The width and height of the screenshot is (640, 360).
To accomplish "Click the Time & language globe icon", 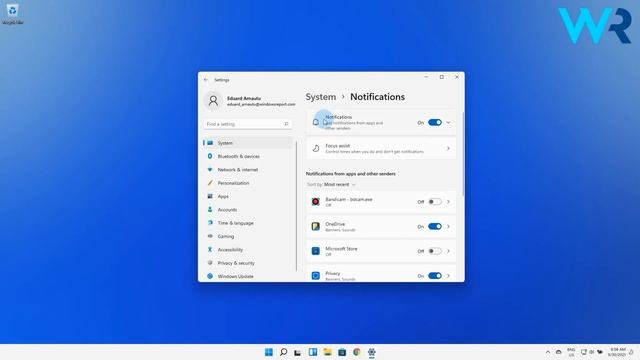I will pyautogui.click(x=210, y=223).
